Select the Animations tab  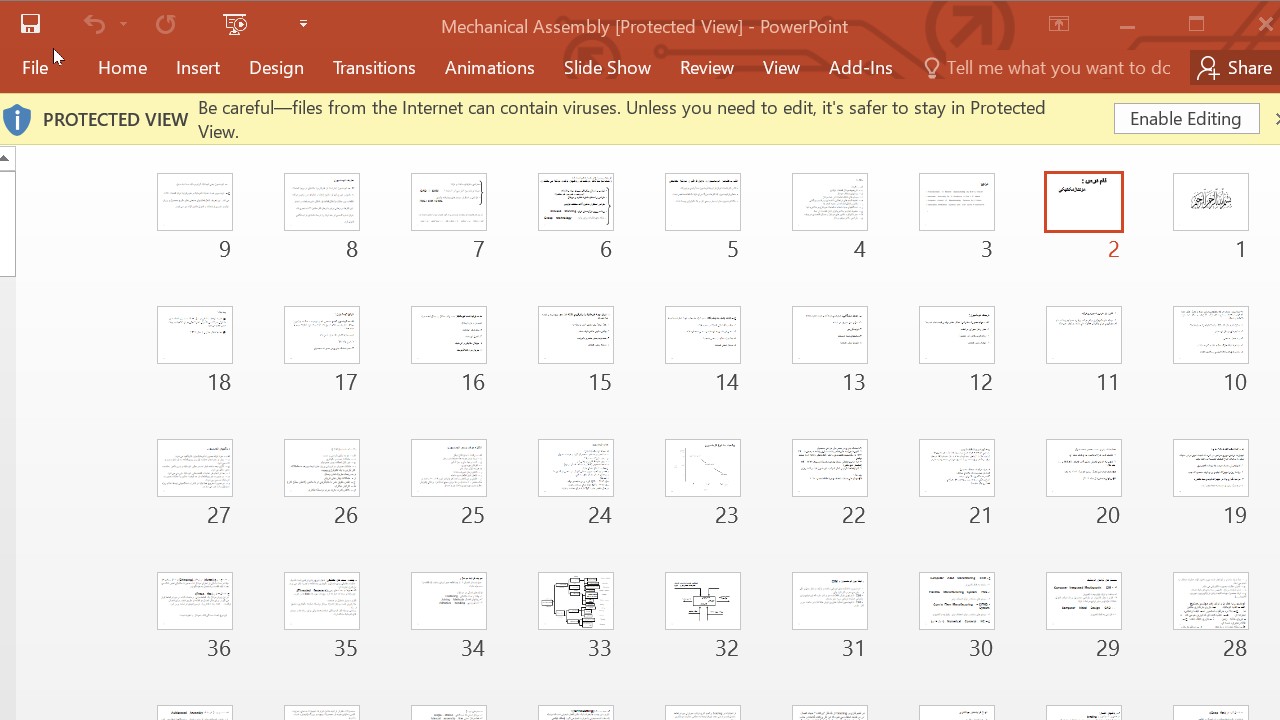(x=490, y=68)
